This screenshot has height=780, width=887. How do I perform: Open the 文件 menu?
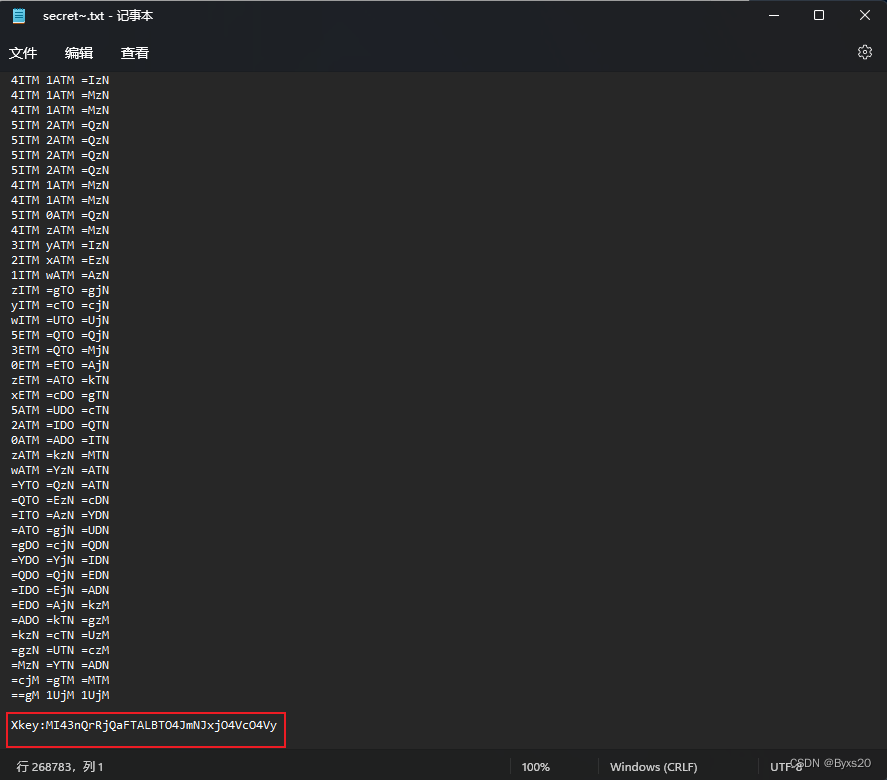coord(23,53)
